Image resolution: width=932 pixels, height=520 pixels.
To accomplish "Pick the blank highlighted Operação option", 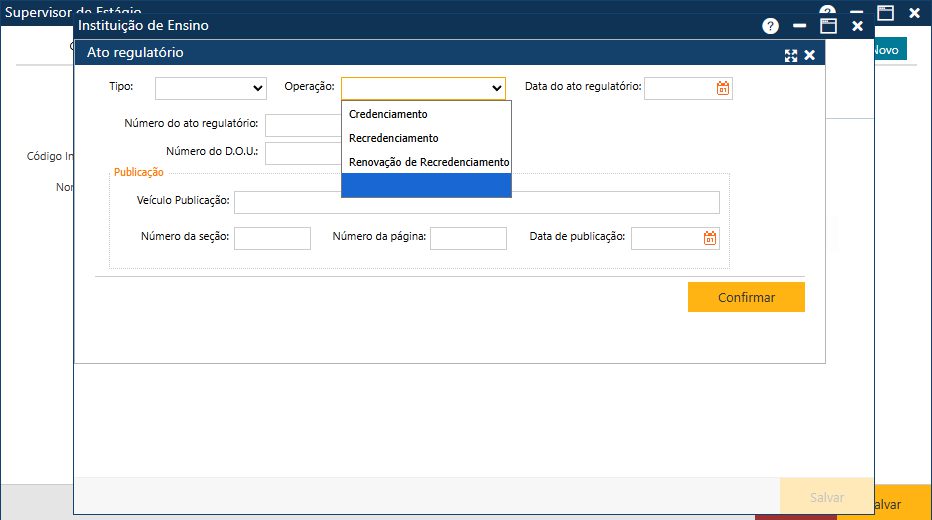I will [426, 185].
